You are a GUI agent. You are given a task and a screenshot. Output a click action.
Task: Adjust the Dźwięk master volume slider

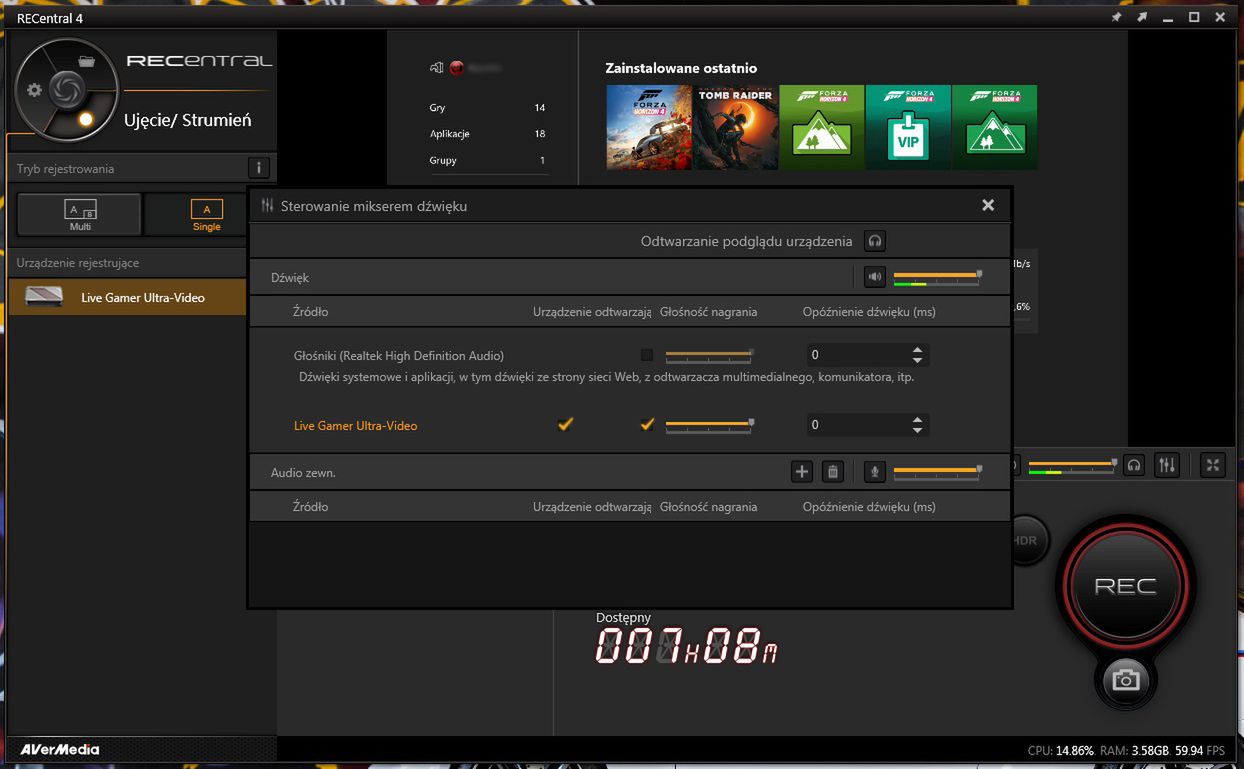click(x=937, y=275)
